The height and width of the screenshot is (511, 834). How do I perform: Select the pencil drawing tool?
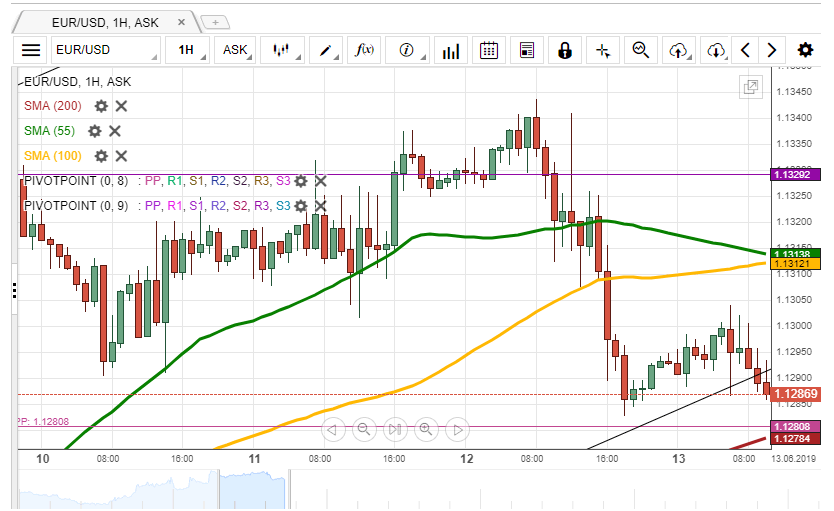325,50
